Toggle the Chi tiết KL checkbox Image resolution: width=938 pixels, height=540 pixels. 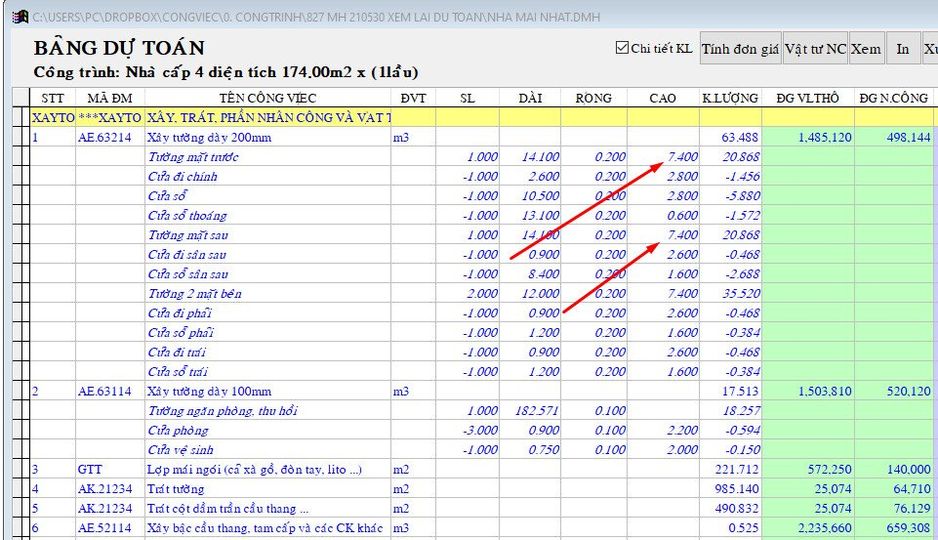click(x=623, y=48)
